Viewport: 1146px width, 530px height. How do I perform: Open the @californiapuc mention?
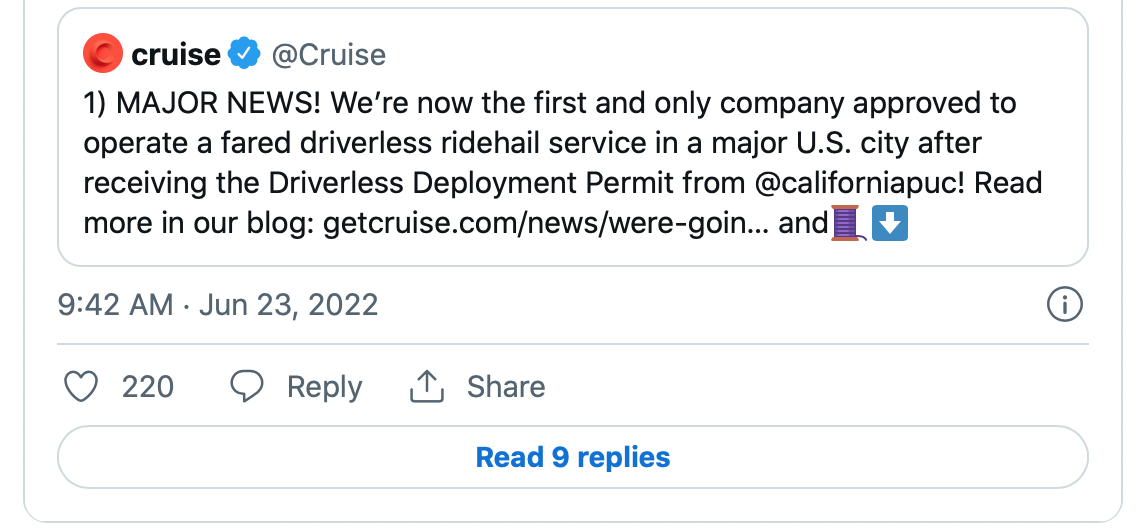[x=858, y=183]
